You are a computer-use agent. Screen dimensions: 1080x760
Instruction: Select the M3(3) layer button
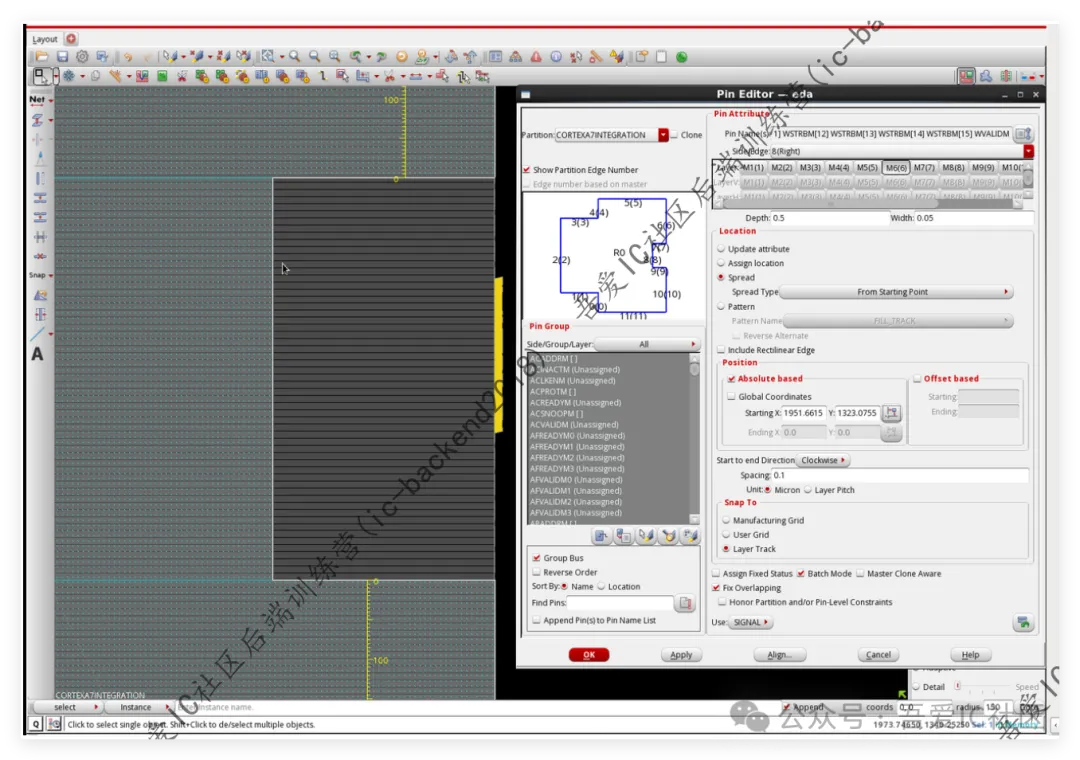tap(809, 167)
